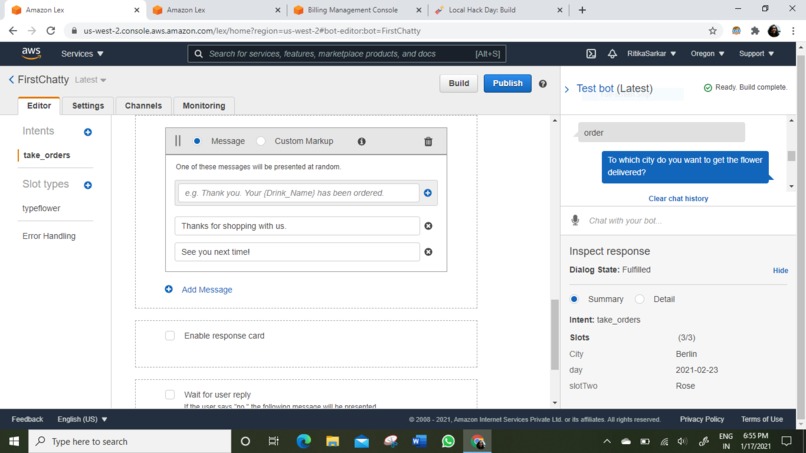Image resolution: width=806 pixels, height=453 pixels.
Task: Switch to Local Hack Day: Build tab
Action: pos(498,10)
